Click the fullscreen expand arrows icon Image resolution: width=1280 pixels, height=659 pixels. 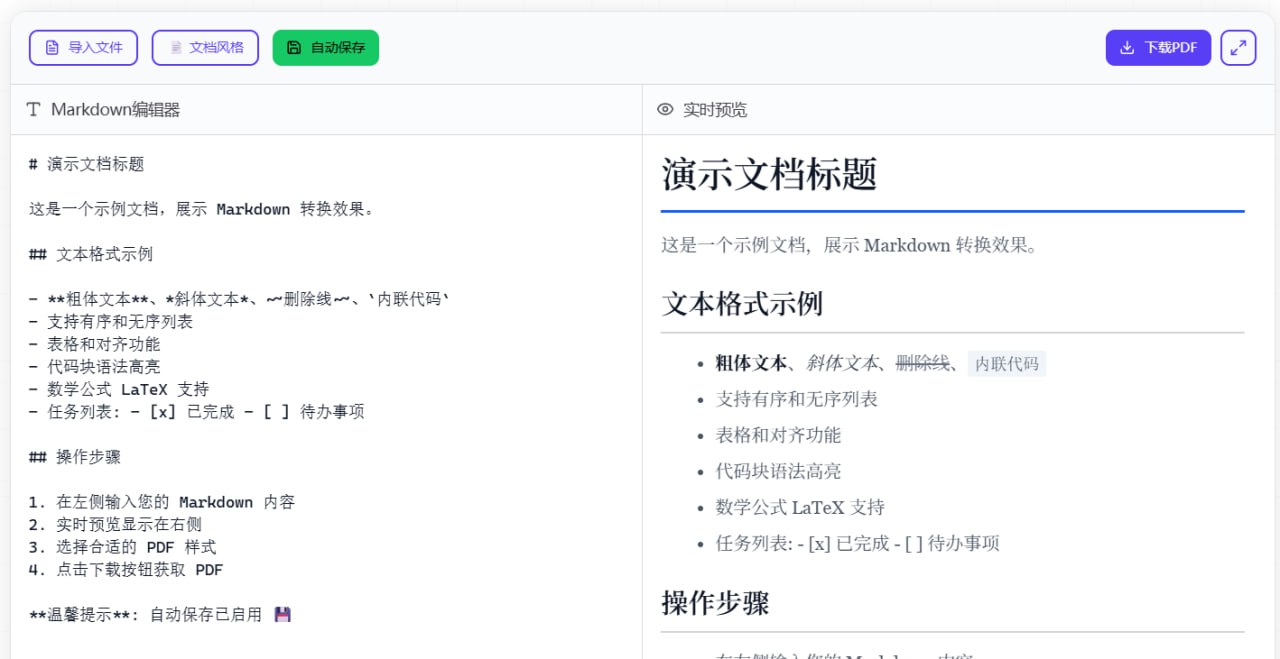pyautogui.click(x=1238, y=48)
